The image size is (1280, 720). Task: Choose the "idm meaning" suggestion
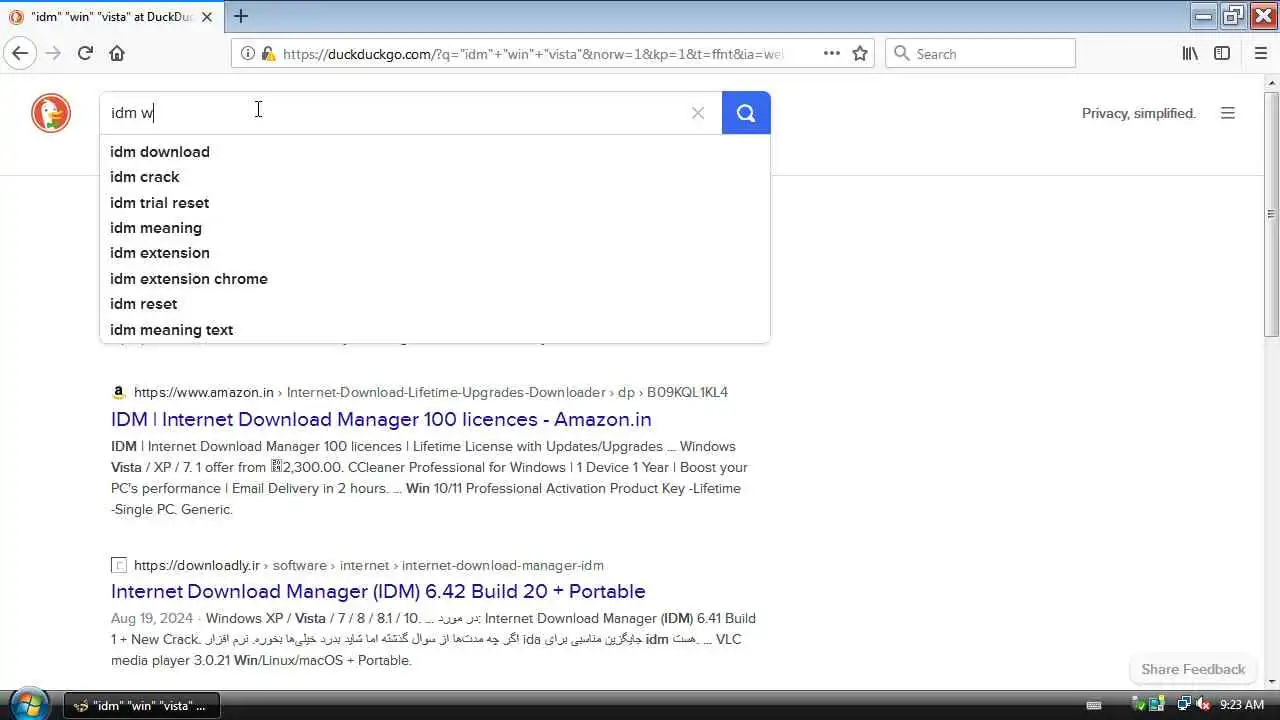pyautogui.click(x=435, y=228)
